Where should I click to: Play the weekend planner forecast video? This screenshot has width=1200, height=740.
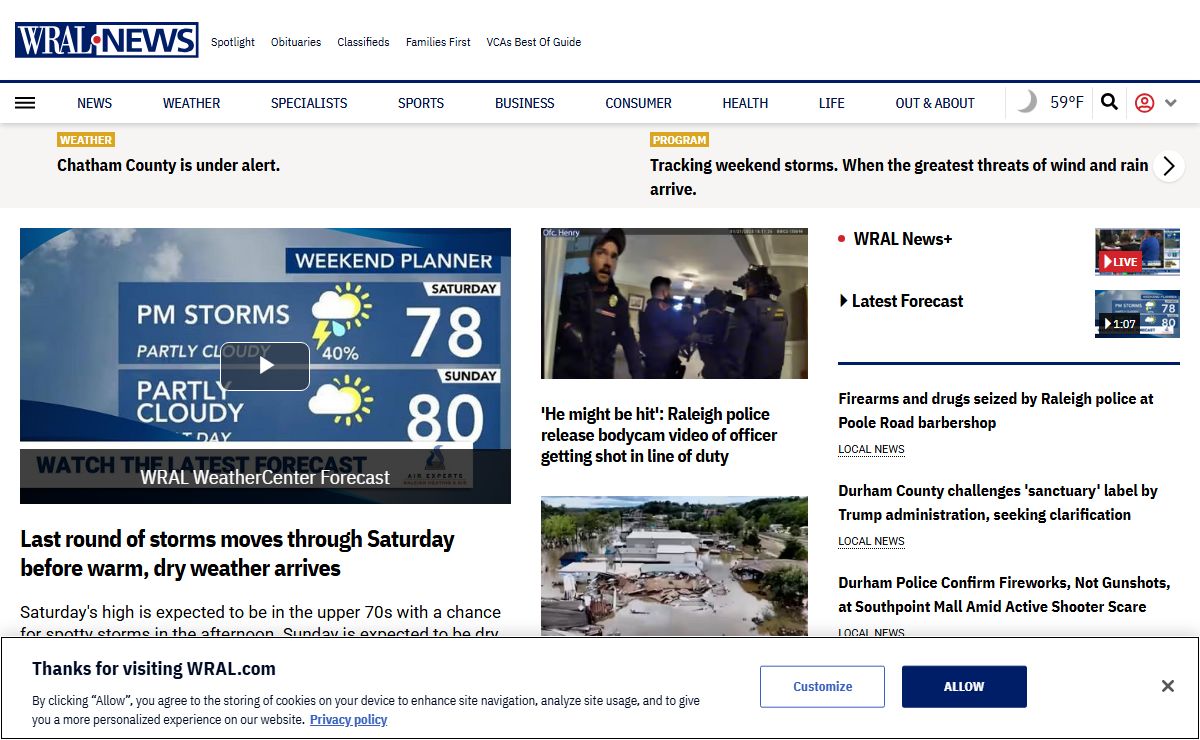coord(265,366)
